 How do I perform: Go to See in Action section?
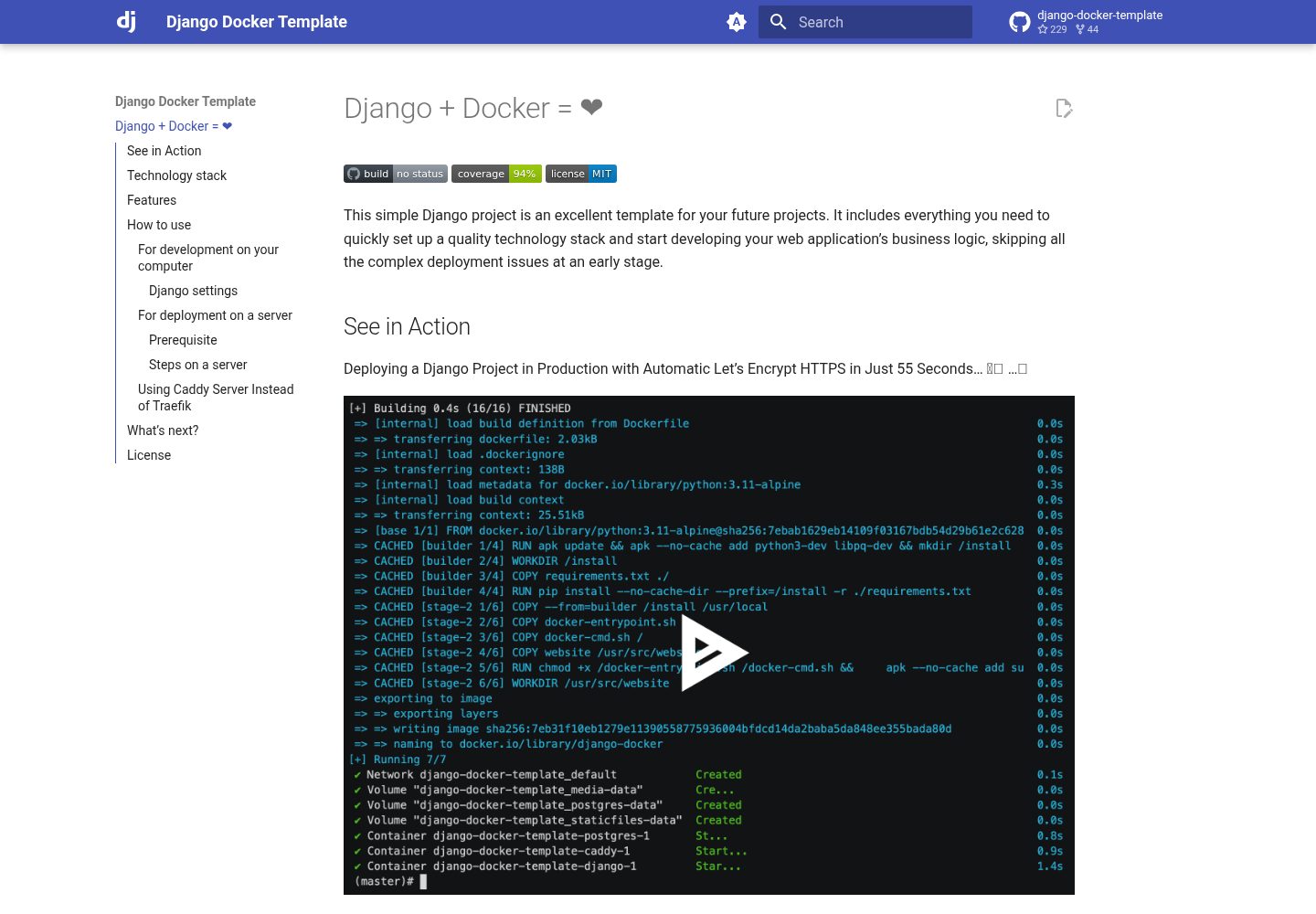coord(164,151)
